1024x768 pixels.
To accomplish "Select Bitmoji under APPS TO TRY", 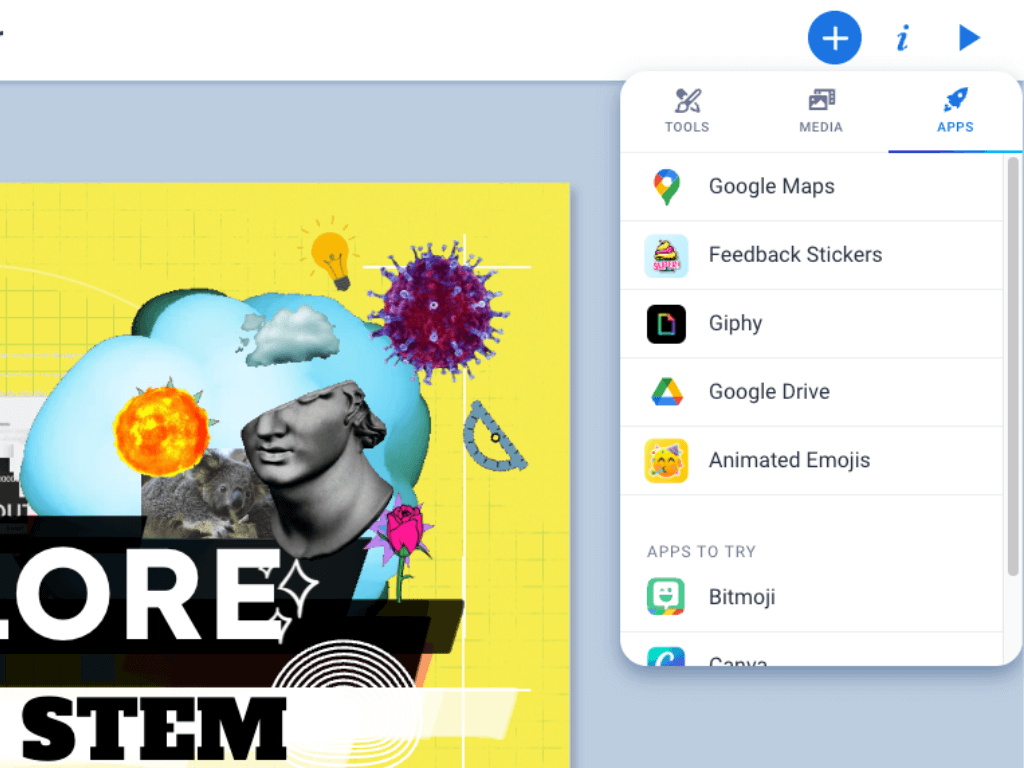I will 742,596.
